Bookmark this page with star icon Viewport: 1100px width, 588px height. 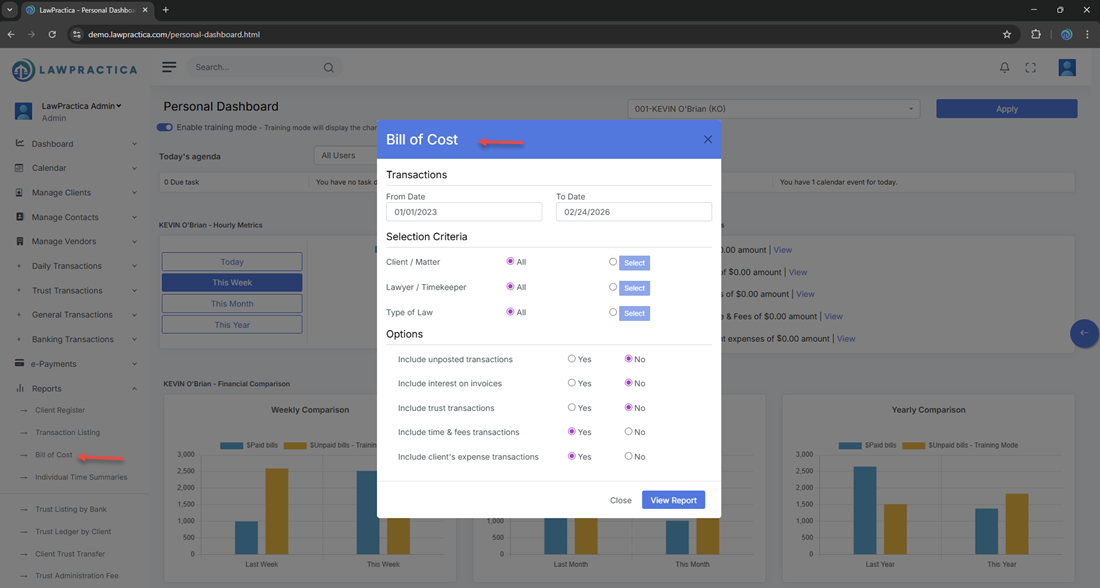1007,34
